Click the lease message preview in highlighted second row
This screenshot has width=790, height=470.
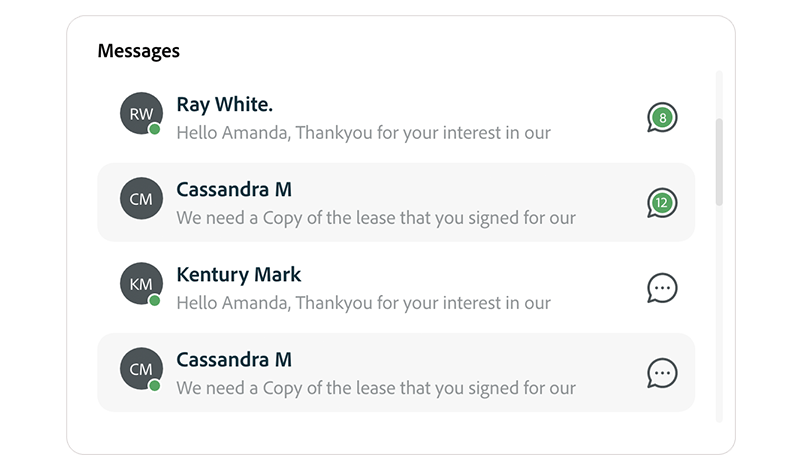(376, 218)
